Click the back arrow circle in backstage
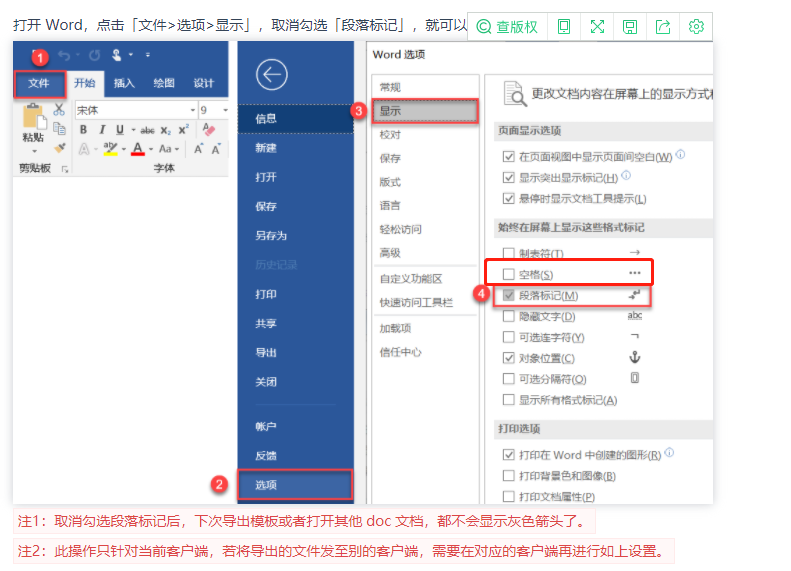 [x=271, y=75]
